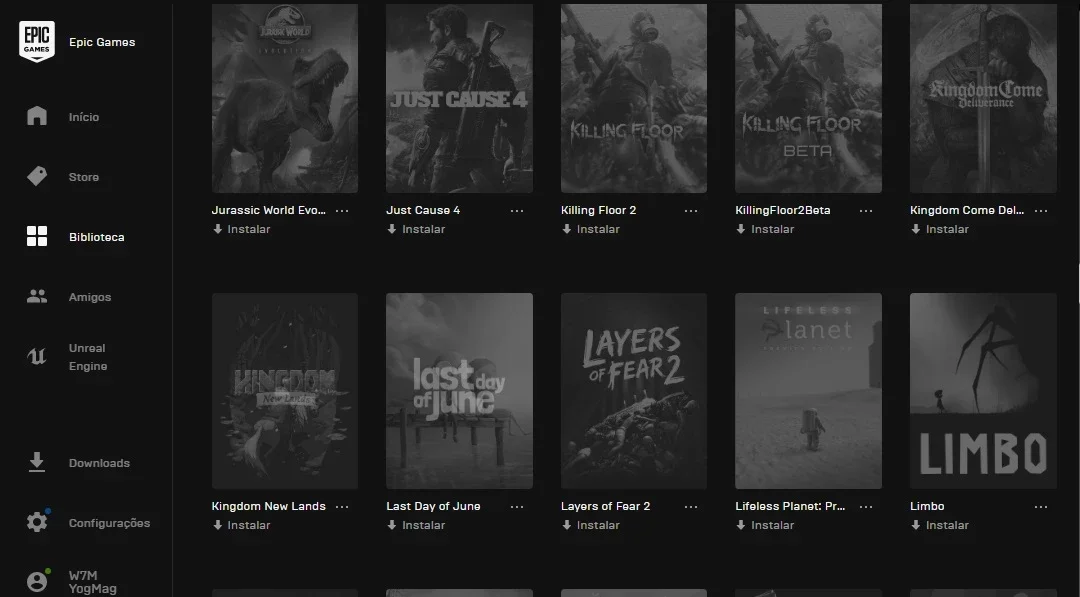Click Instalar under Killing Floor 2
1080x597 pixels.
pos(598,229)
